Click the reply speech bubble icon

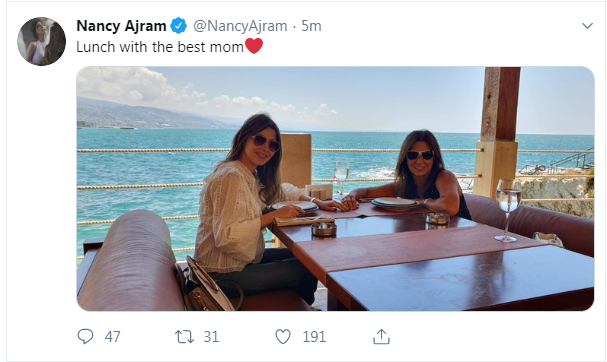click(85, 336)
